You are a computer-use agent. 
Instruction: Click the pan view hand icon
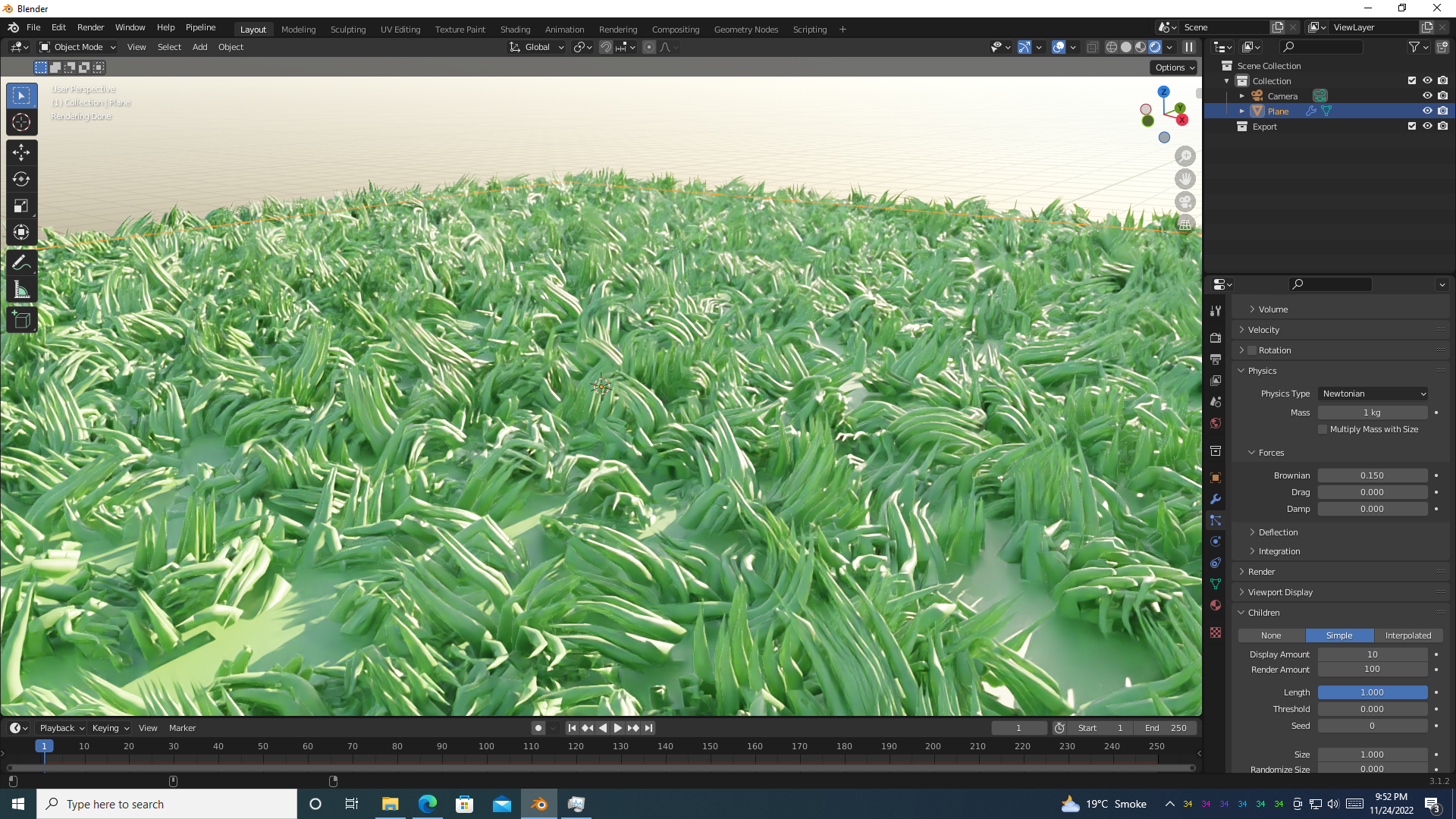point(1185,179)
